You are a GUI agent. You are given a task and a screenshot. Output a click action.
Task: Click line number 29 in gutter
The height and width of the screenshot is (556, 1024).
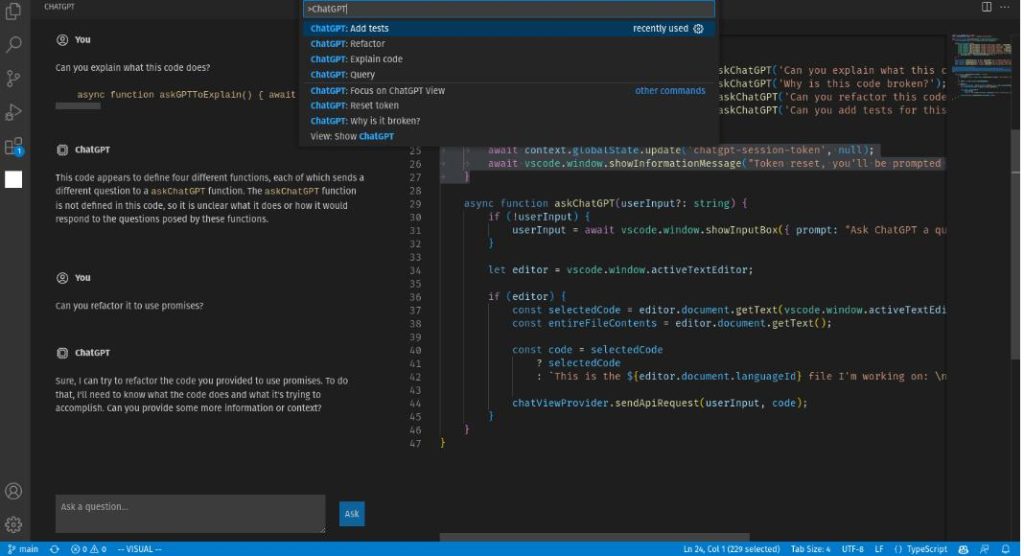point(415,204)
